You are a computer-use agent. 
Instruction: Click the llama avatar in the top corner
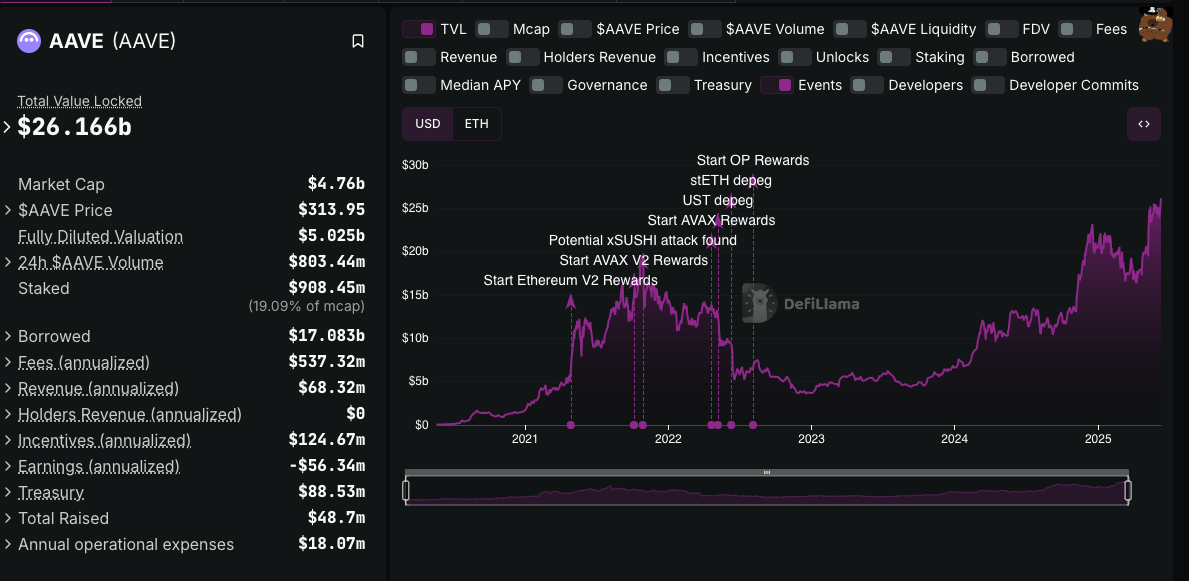[1156, 25]
